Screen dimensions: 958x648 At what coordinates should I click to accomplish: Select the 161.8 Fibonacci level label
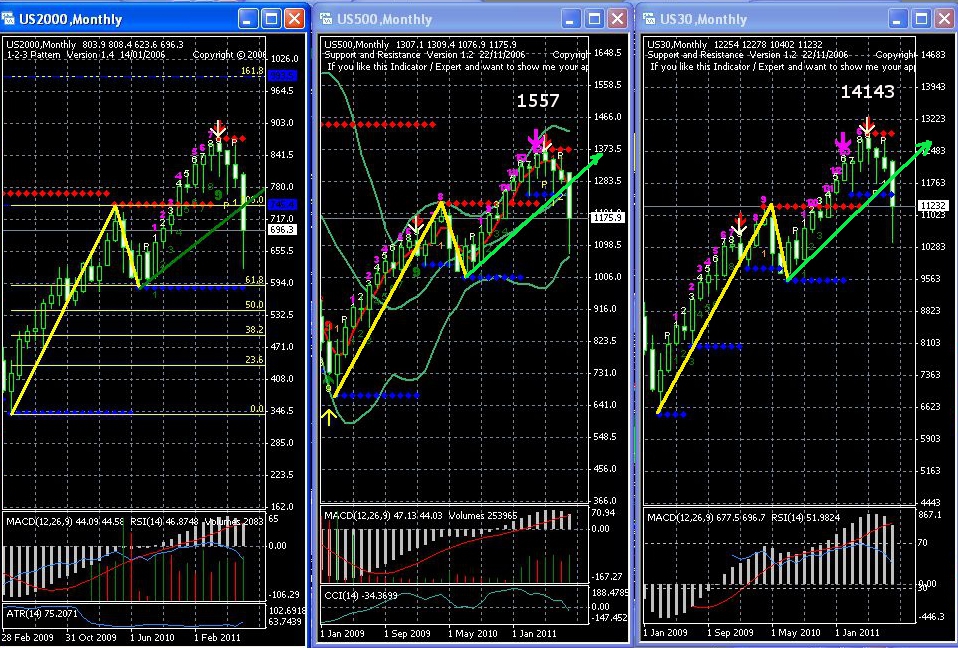coord(252,71)
